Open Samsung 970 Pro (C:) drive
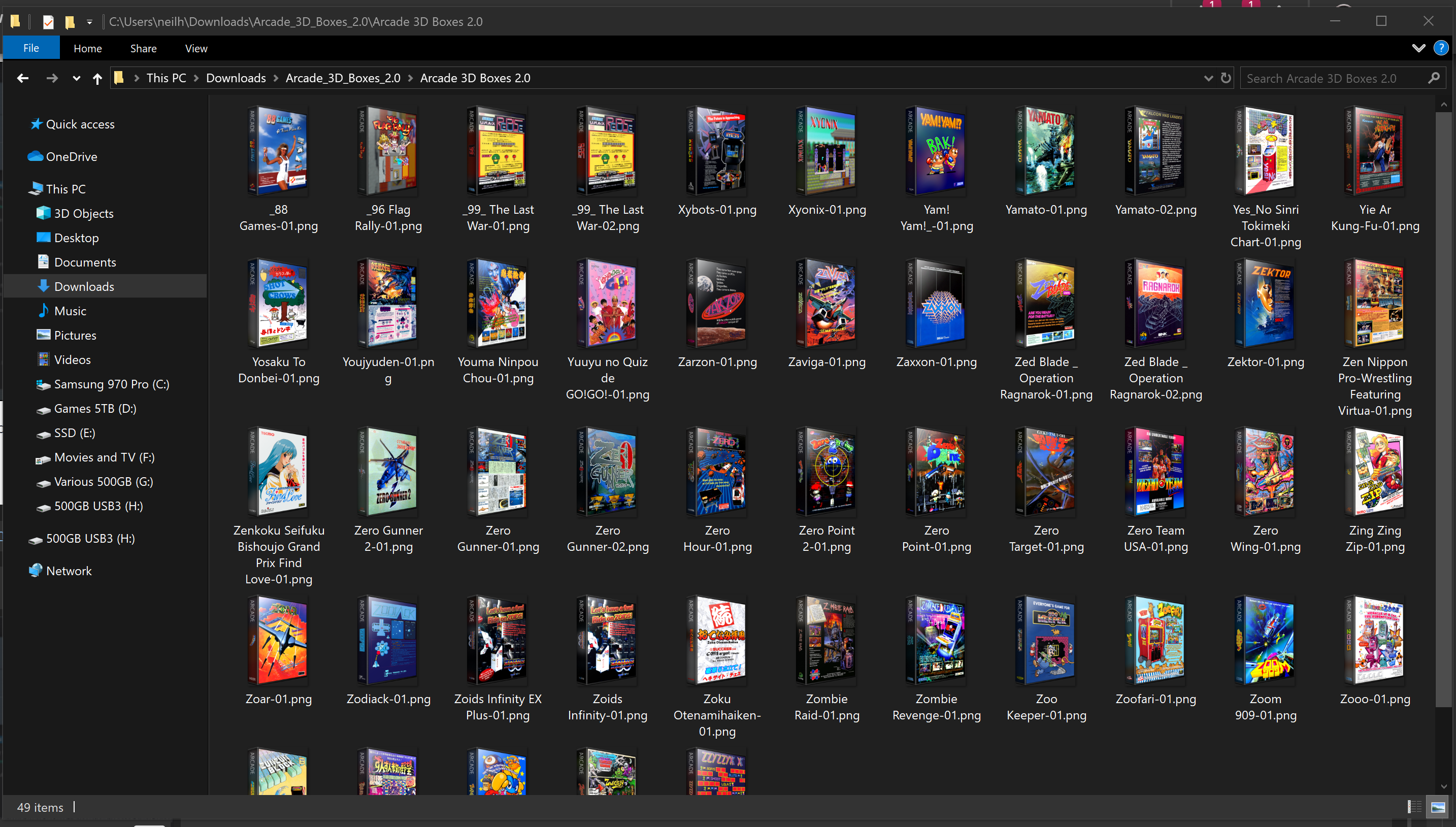The height and width of the screenshot is (827, 1456). tap(103, 384)
